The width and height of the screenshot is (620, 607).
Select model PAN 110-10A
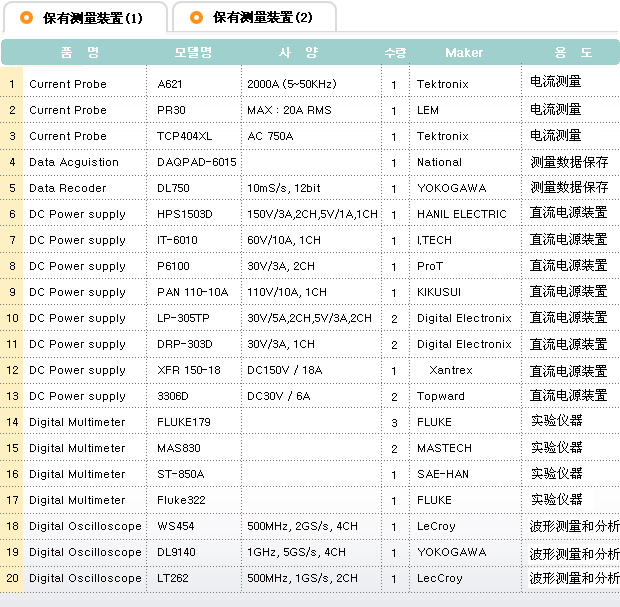[x=193, y=292]
